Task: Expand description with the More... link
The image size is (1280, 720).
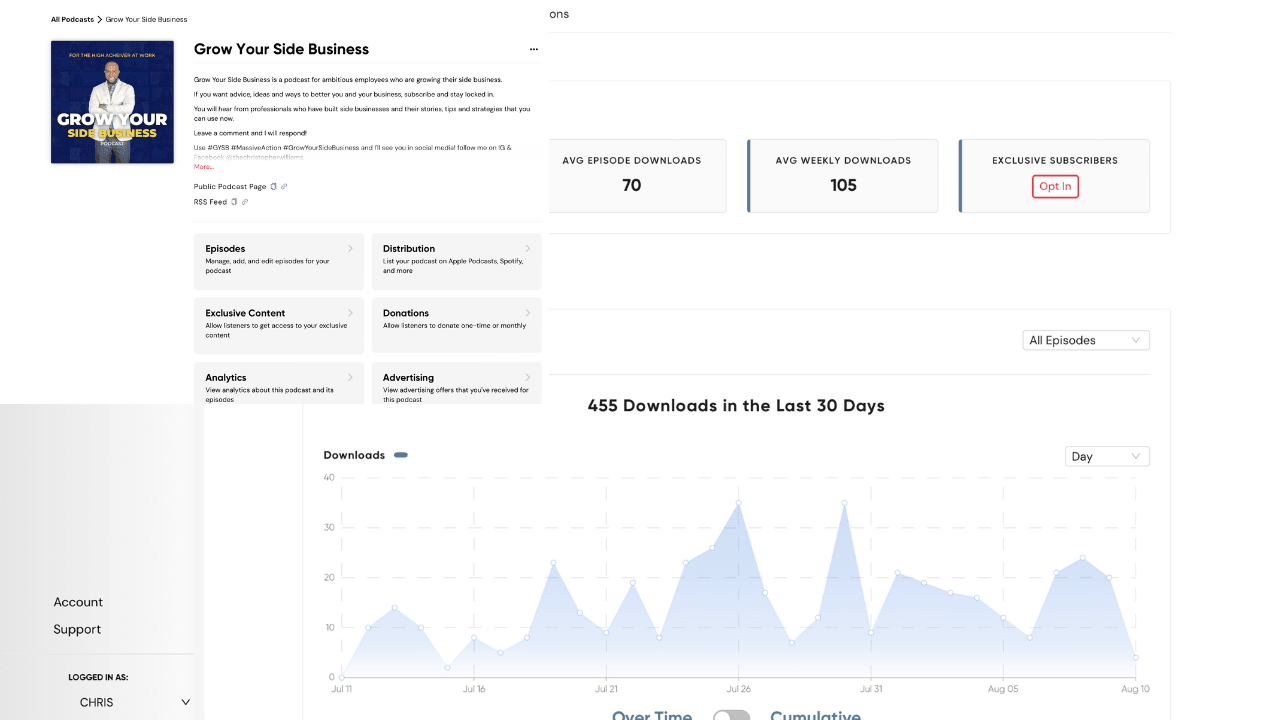Action: click(x=203, y=167)
